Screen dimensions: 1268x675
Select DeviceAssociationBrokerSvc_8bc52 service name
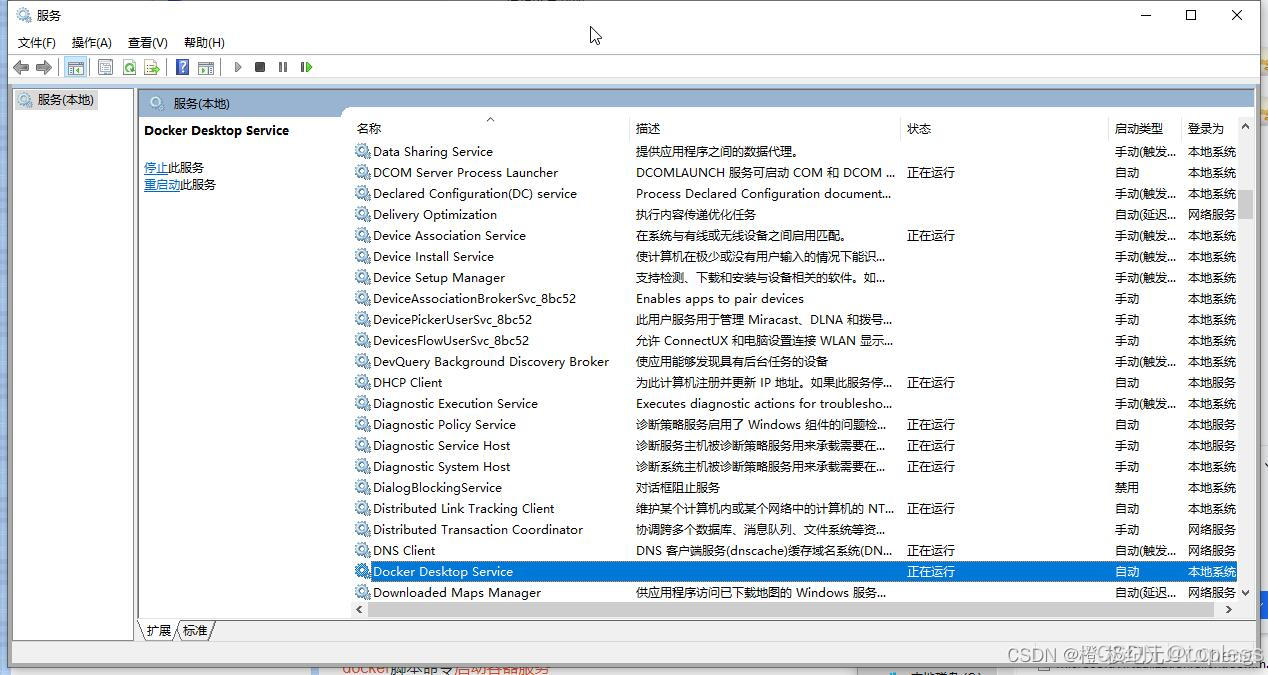pyautogui.click(x=475, y=298)
